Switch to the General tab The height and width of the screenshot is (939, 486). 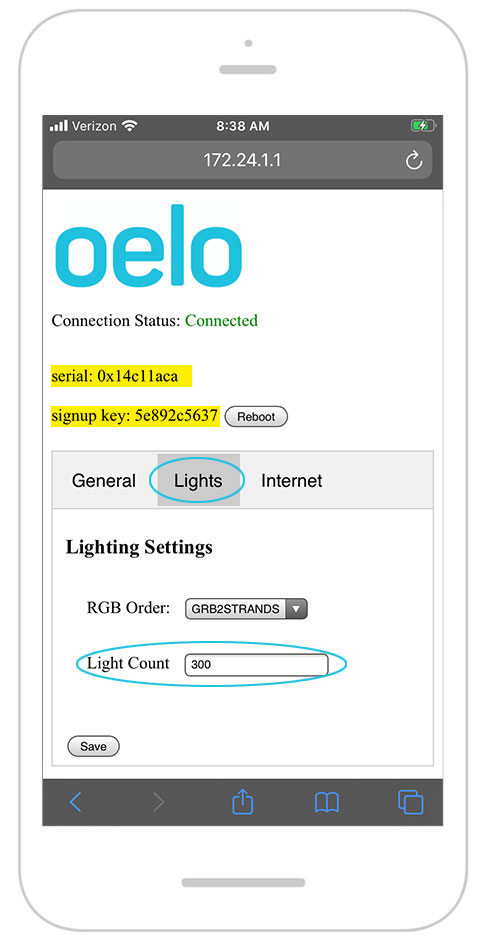pyautogui.click(x=104, y=481)
